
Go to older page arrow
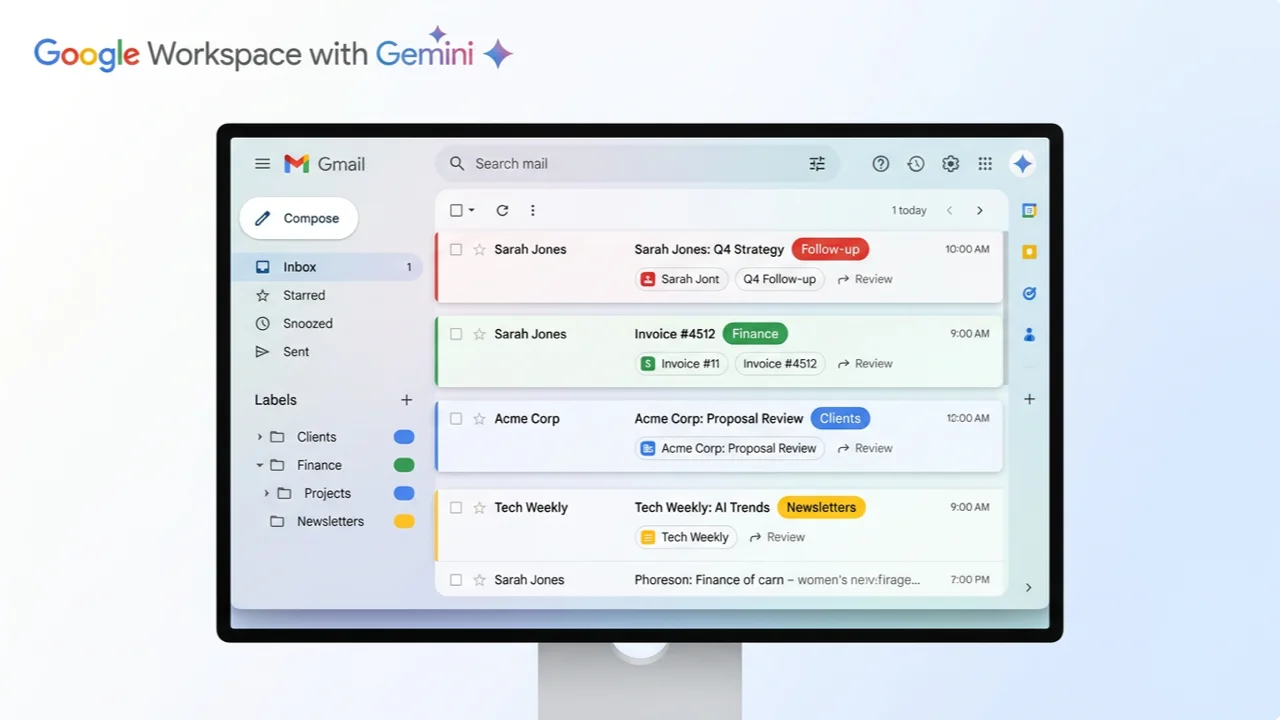pyautogui.click(x=979, y=211)
